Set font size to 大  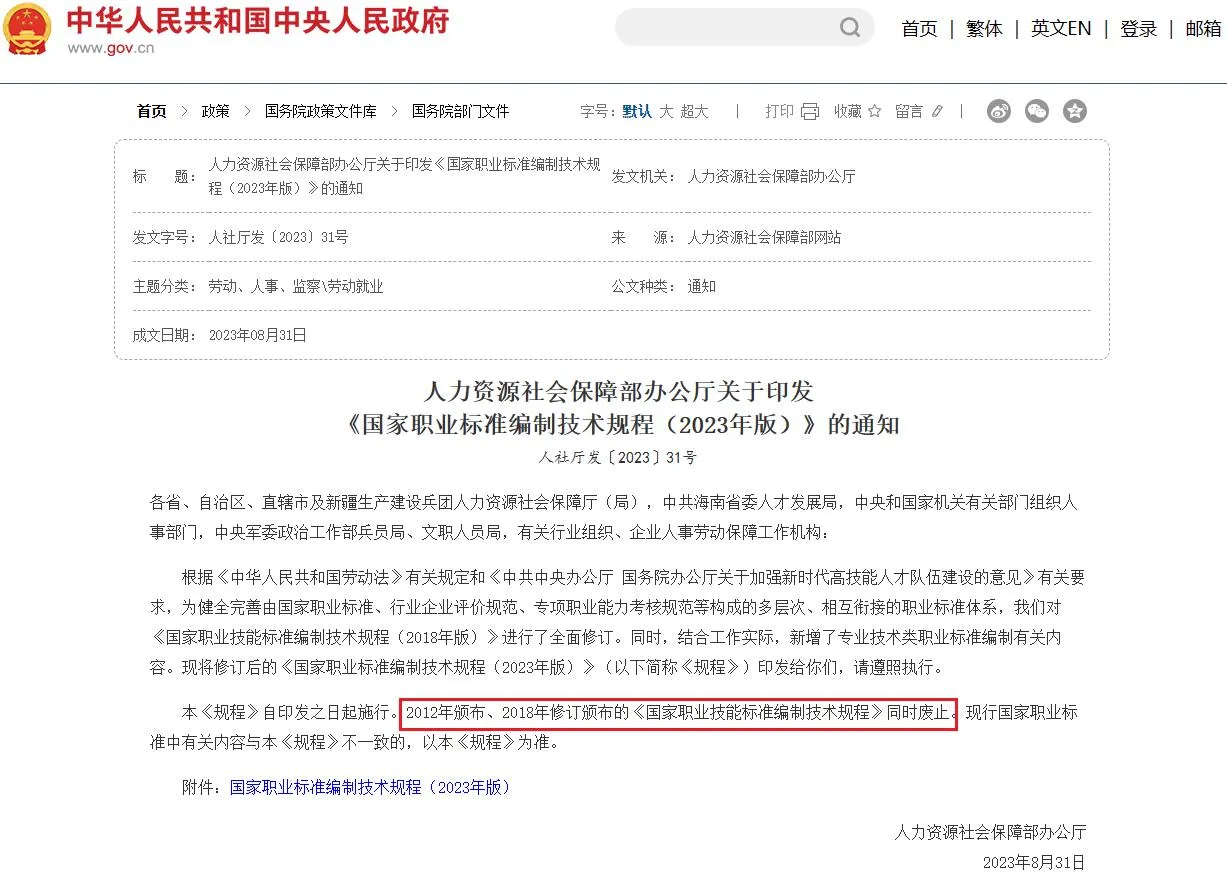click(666, 111)
